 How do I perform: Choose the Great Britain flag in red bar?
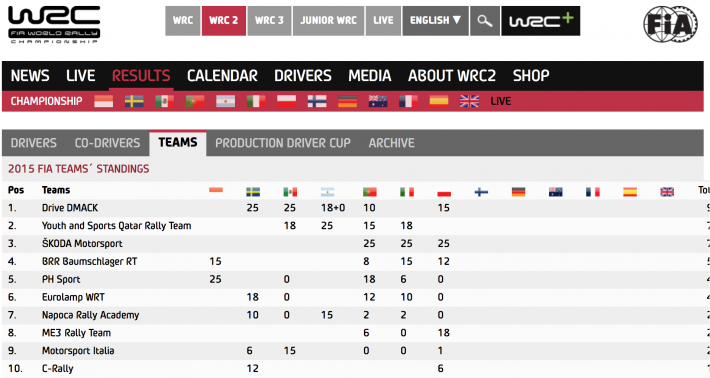tap(469, 101)
